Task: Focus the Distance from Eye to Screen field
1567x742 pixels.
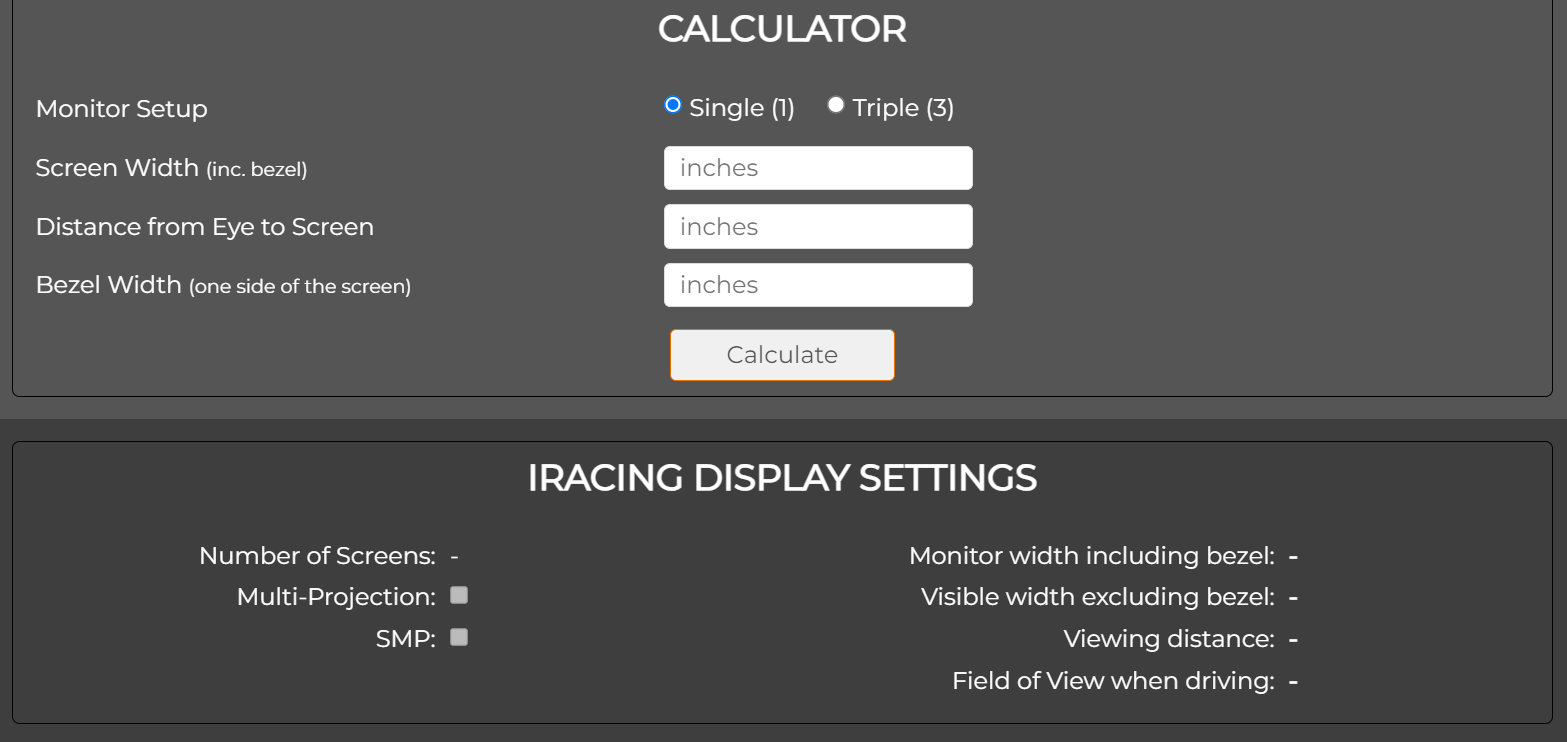Action: coord(817,227)
